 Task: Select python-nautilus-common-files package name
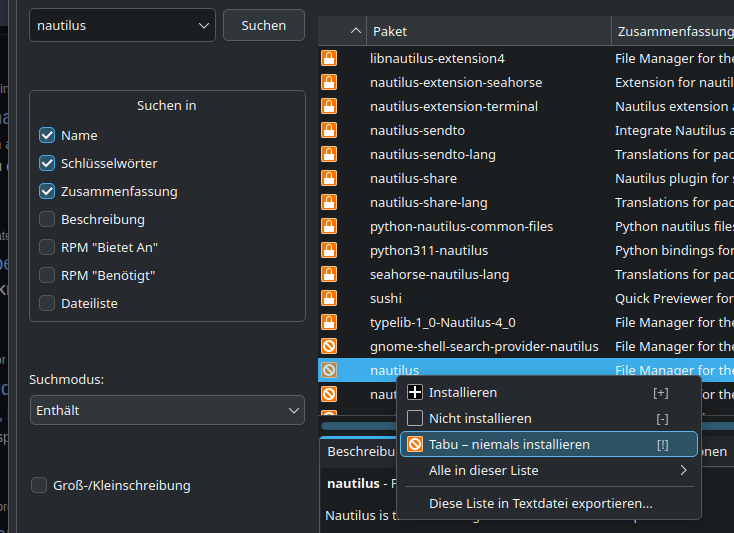(x=461, y=226)
